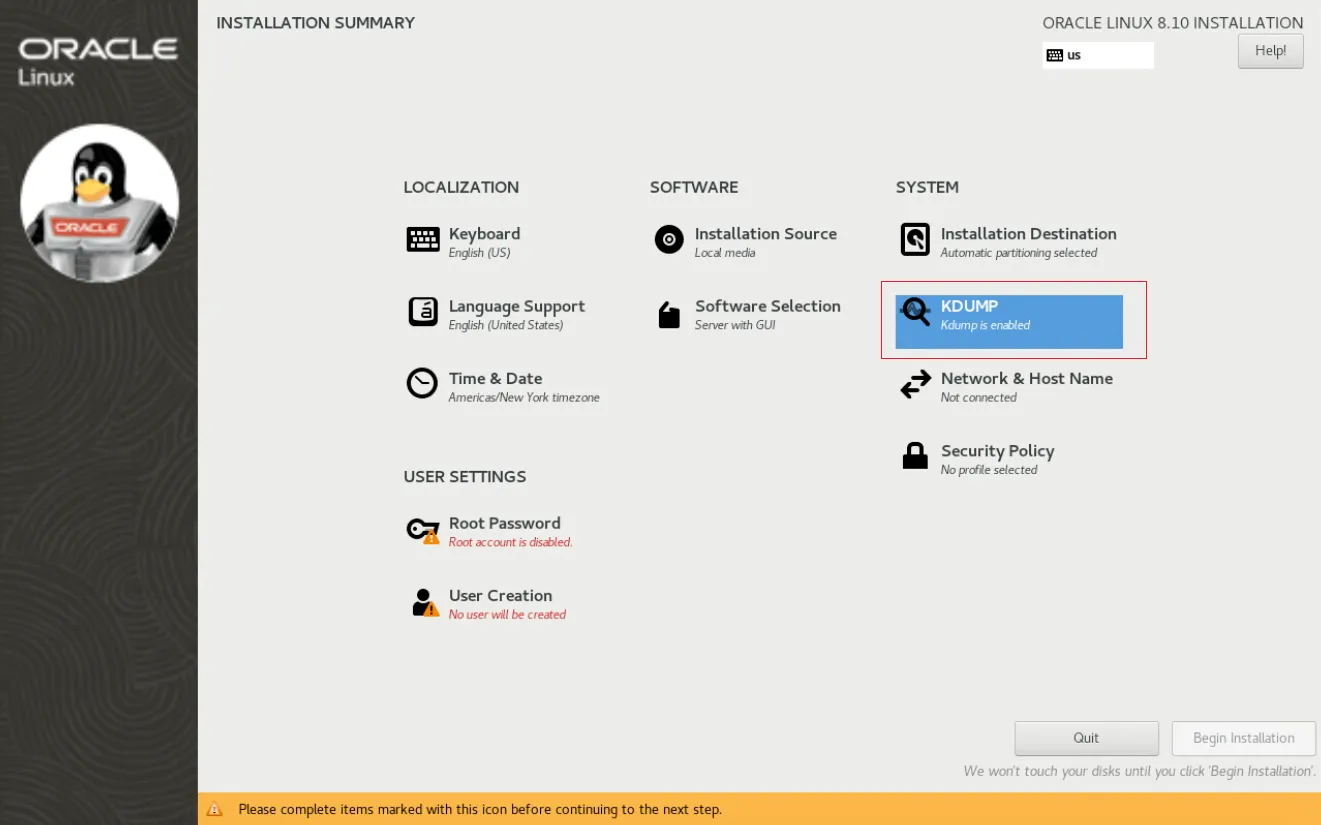This screenshot has width=1321, height=825.
Task: Click the Installation Destination disk icon
Action: pos(914,239)
